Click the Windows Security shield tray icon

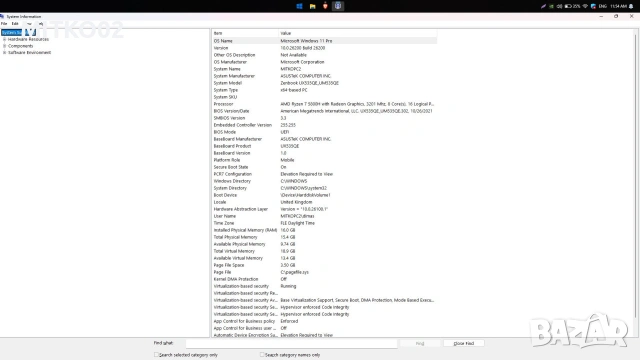click(x=593, y=6)
